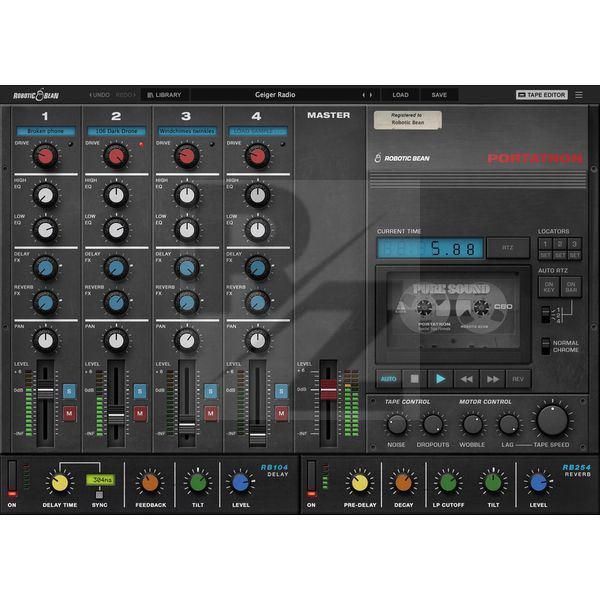
Task: Click track 3 Pan knob
Action: (x=187, y=341)
